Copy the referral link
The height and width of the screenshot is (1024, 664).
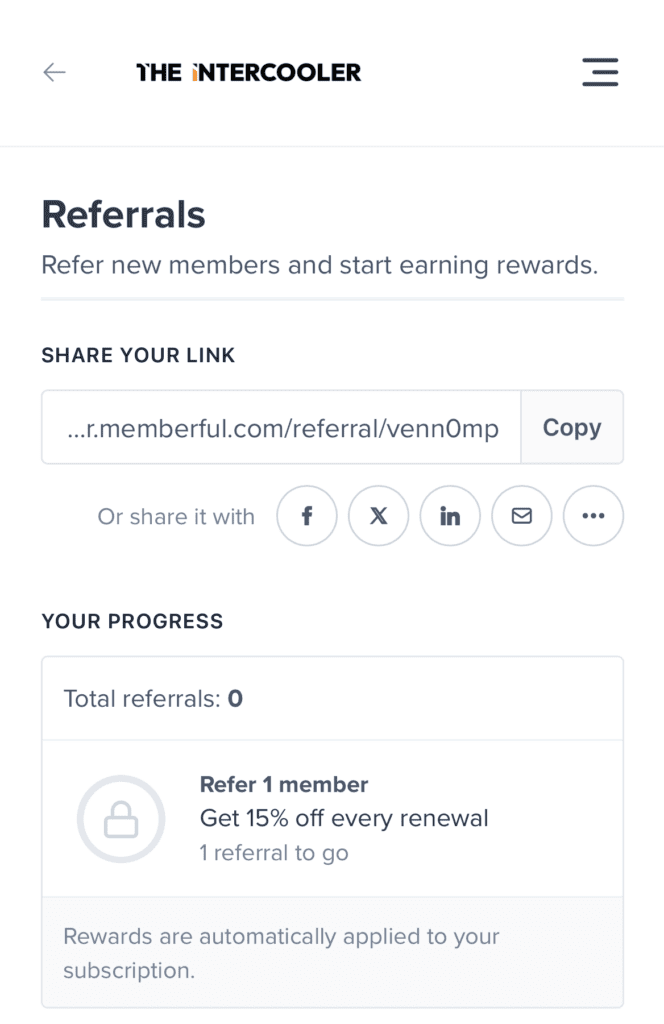pos(571,427)
